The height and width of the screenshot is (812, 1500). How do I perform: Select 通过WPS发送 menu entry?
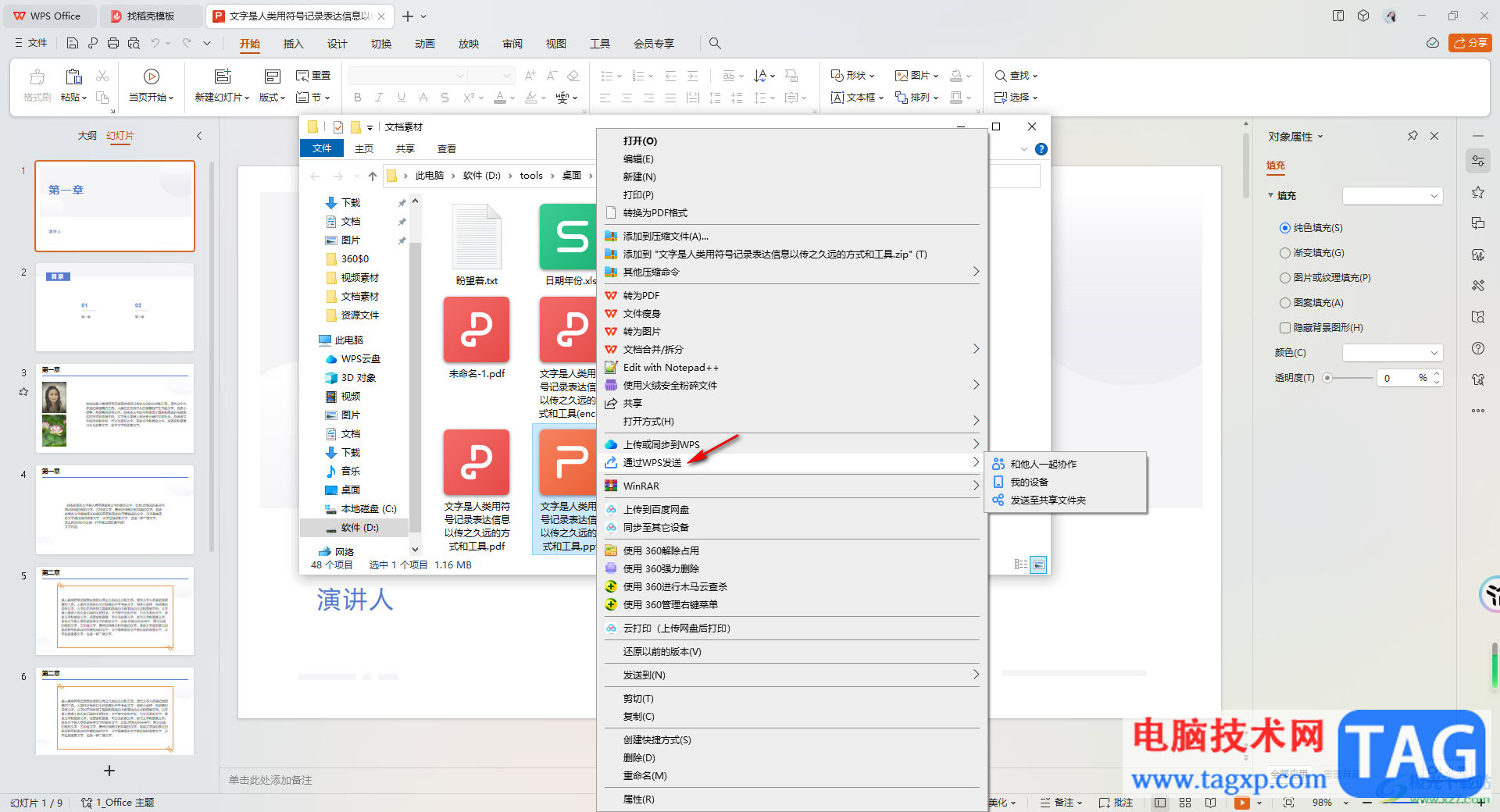[788, 463]
